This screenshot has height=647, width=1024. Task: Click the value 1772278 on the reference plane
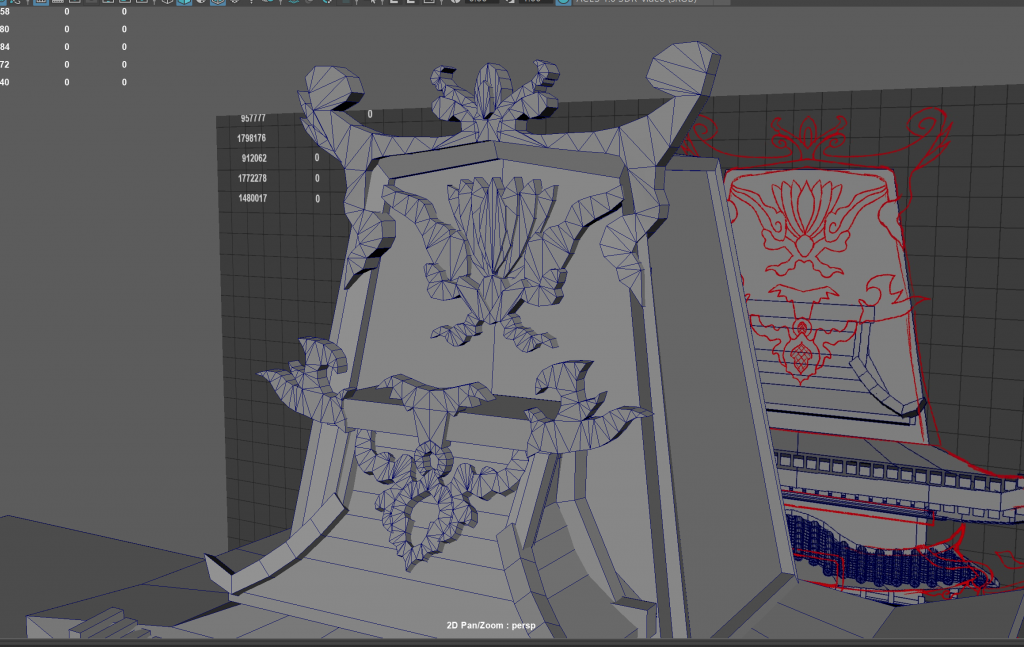coord(252,178)
